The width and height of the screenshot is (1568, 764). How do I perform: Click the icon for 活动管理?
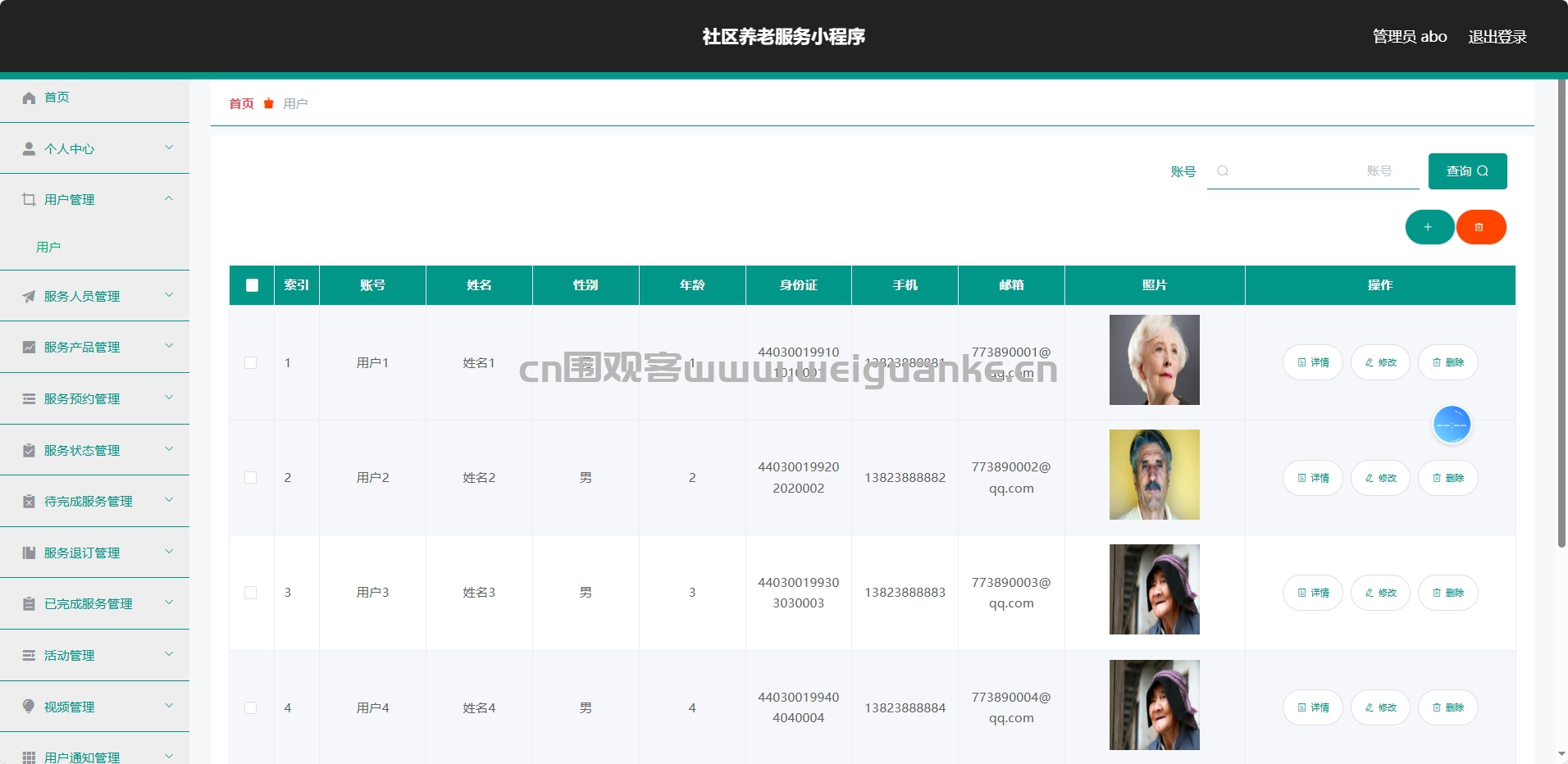(x=29, y=655)
